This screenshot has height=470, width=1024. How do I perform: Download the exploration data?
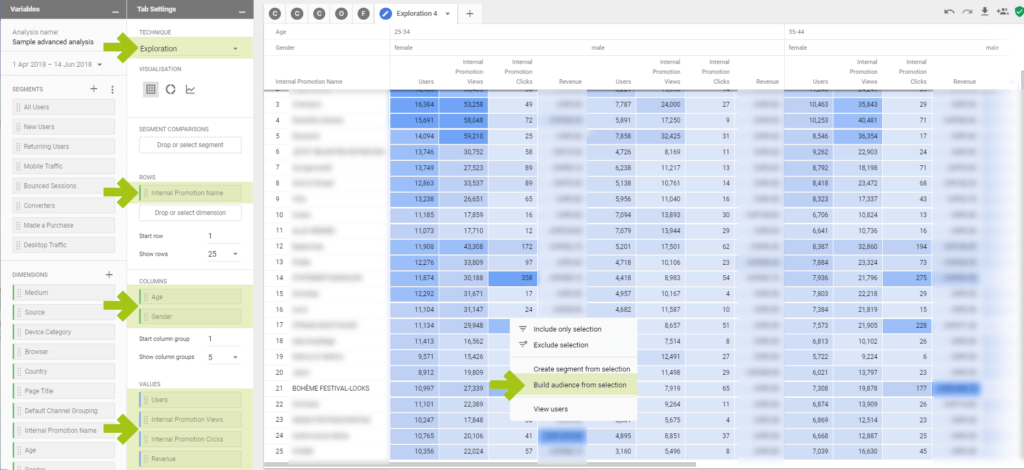point(984,13)
